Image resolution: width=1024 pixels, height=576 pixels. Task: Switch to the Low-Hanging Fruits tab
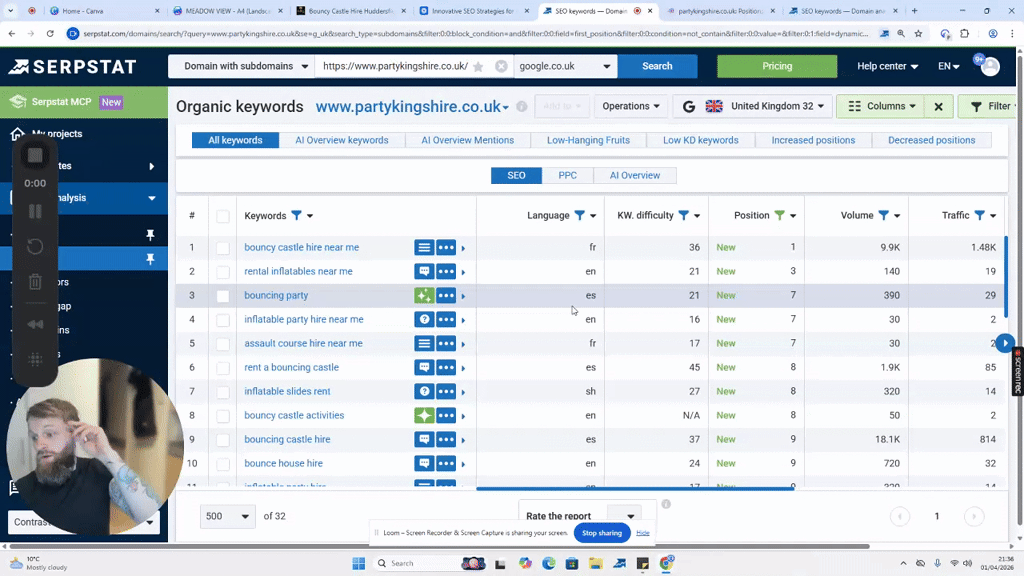point(588,140)
